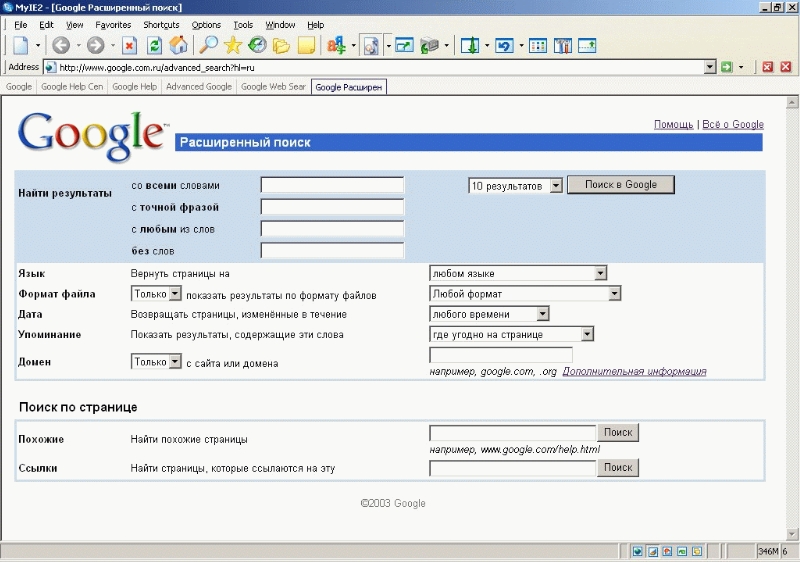Screen dimensions: 800x562
Task: Open the 'любом языке' language dropdown
Action: click(601, 273)
